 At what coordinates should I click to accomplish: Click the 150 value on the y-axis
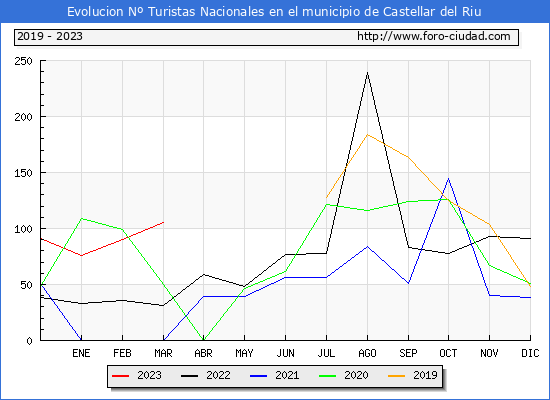tap(24, 173)
